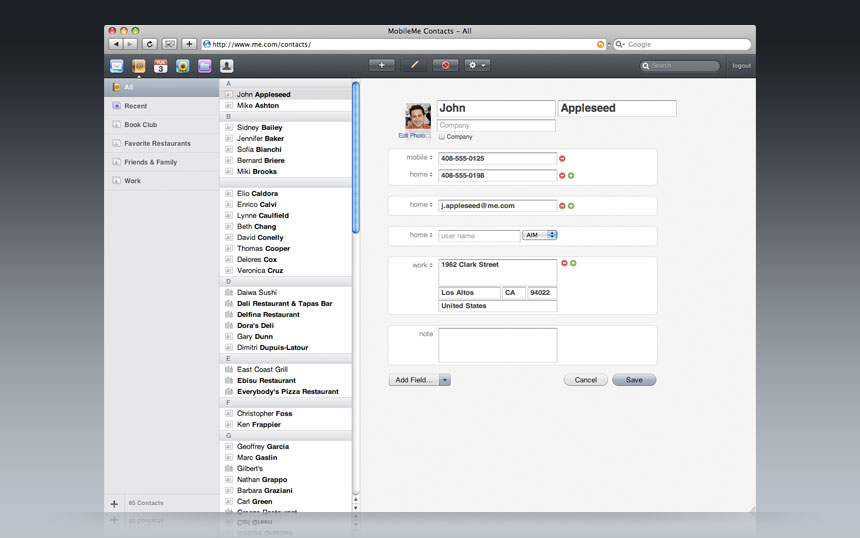Change the instant message home label
This screenshot has width=860, height=538.
tap(421, 235)
